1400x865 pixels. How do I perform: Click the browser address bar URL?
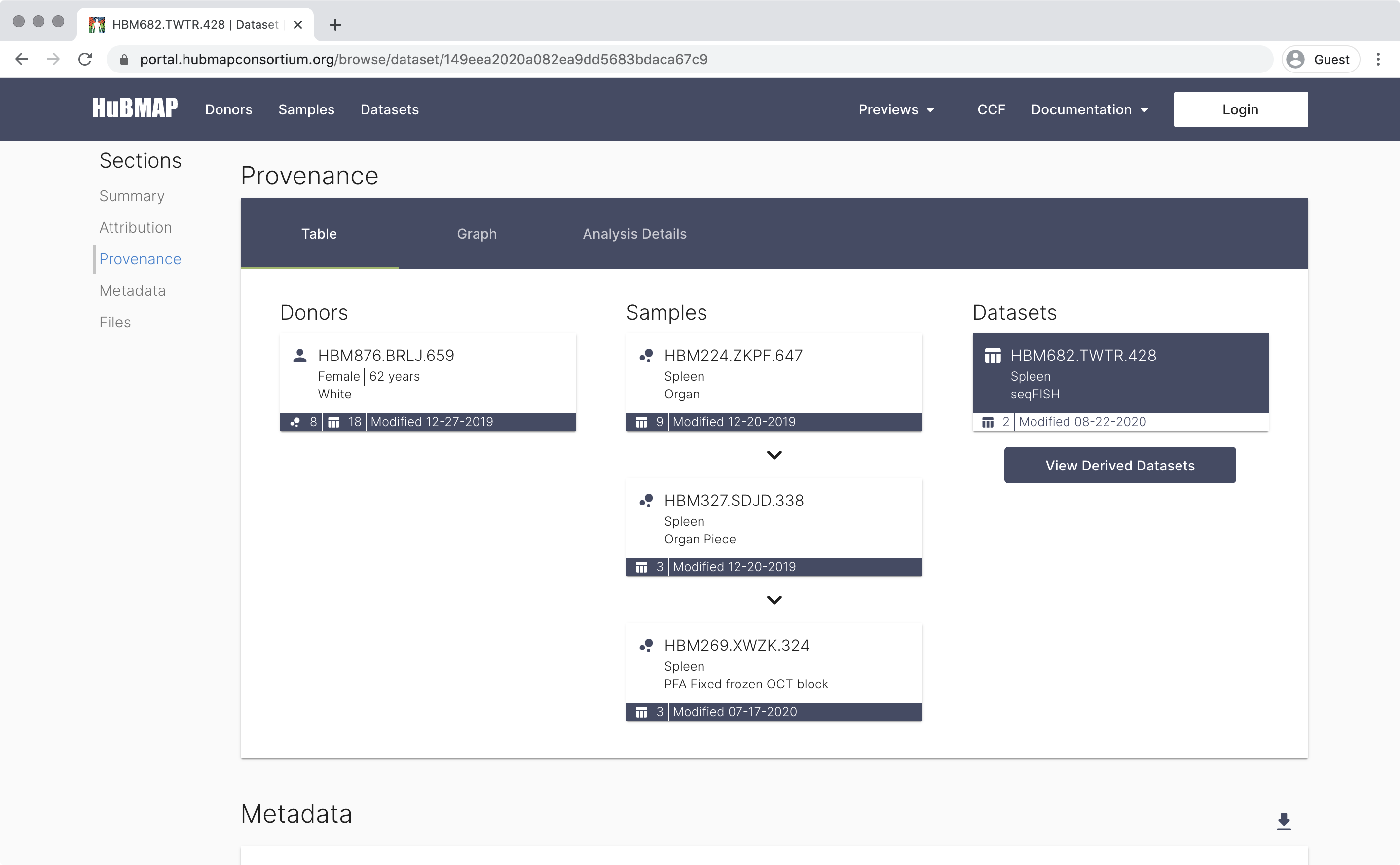pyautogui.click(x=423, y=59)
